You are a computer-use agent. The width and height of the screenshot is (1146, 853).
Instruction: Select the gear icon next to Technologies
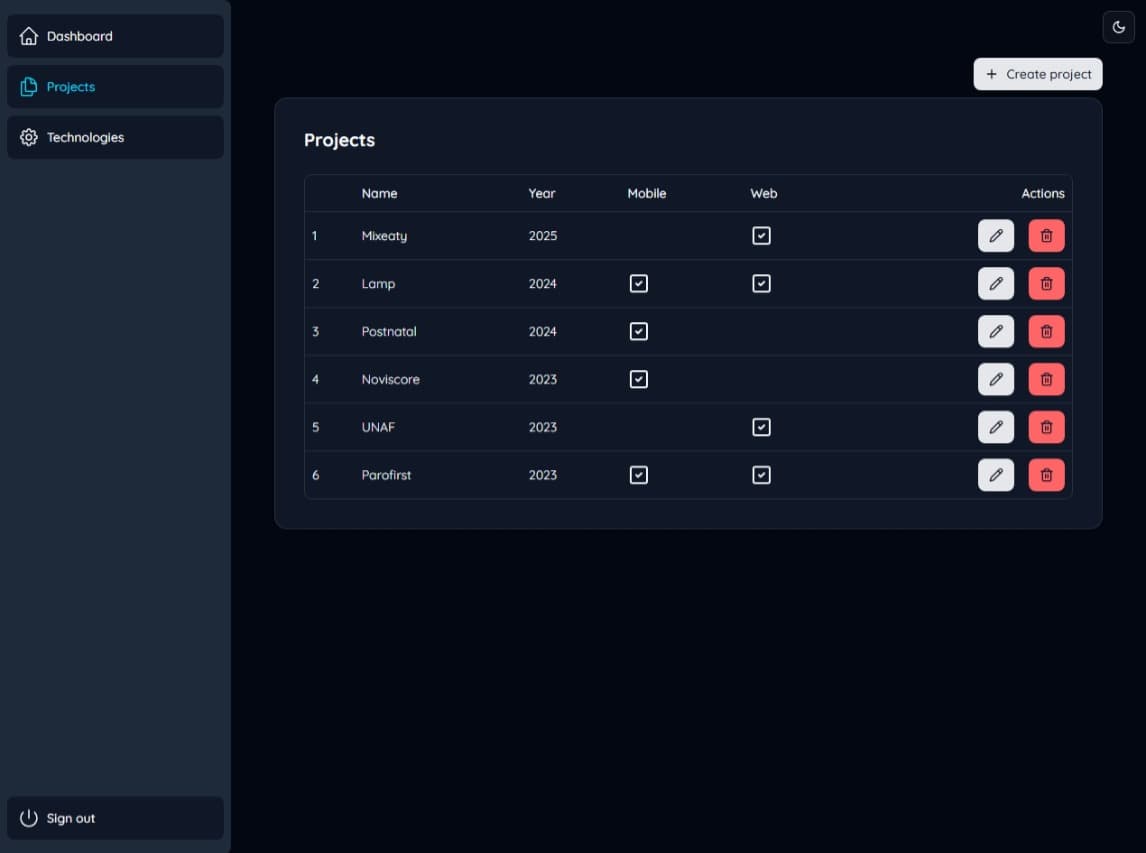(29, 137)
